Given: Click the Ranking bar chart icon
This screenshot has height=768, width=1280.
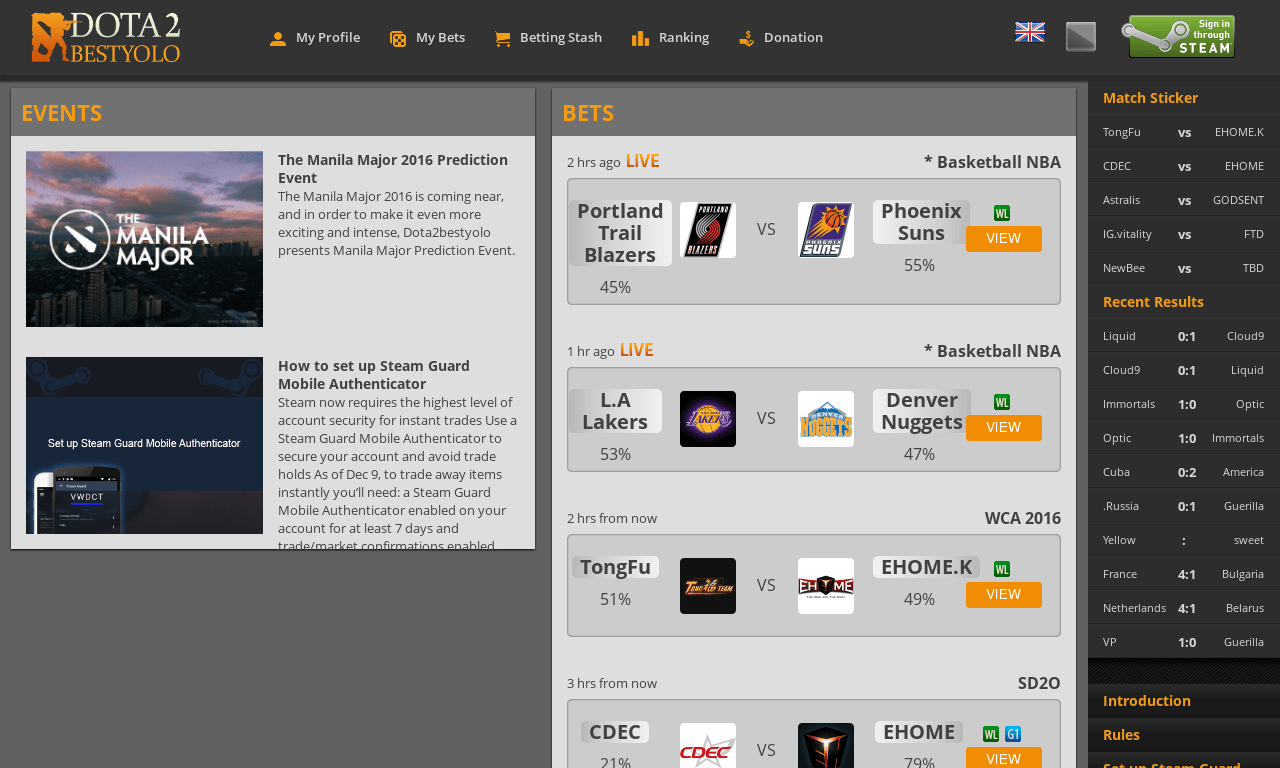Looking at the screenshot, I should [x=641, y=39].
